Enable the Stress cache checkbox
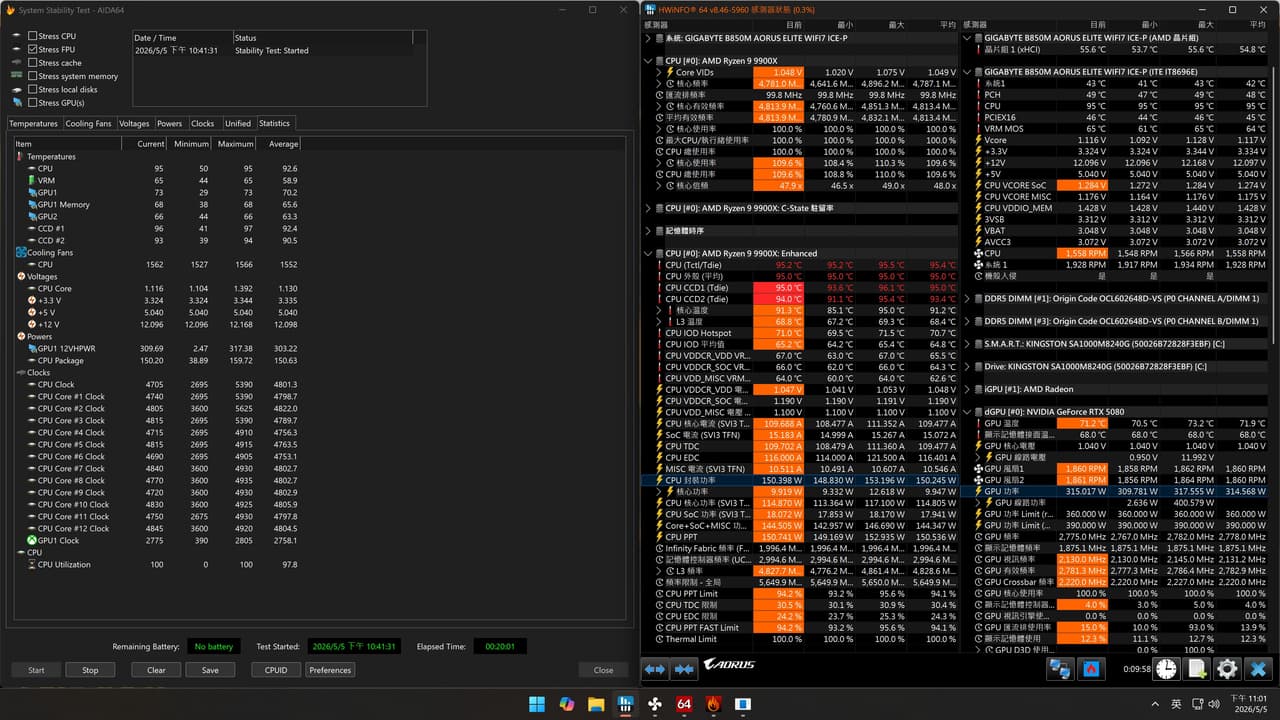Image resolution: width=1280 pixels, height=720 pixels. [x=32, y=62]
